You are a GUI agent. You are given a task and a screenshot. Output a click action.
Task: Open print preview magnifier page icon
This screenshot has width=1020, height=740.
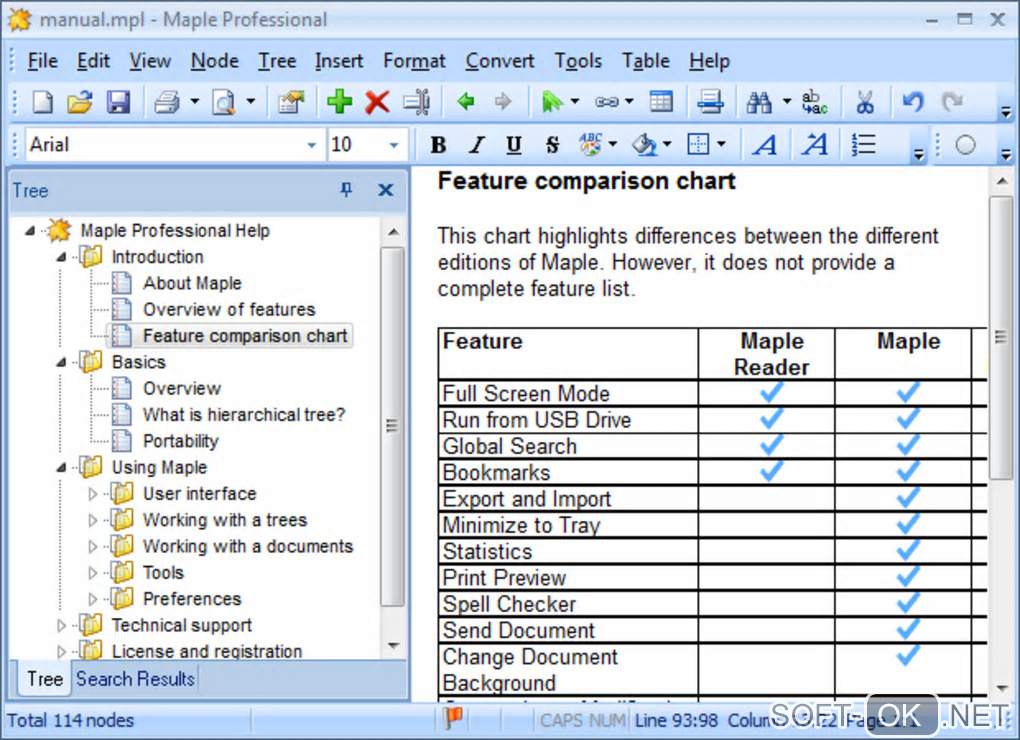coord(223,102)
